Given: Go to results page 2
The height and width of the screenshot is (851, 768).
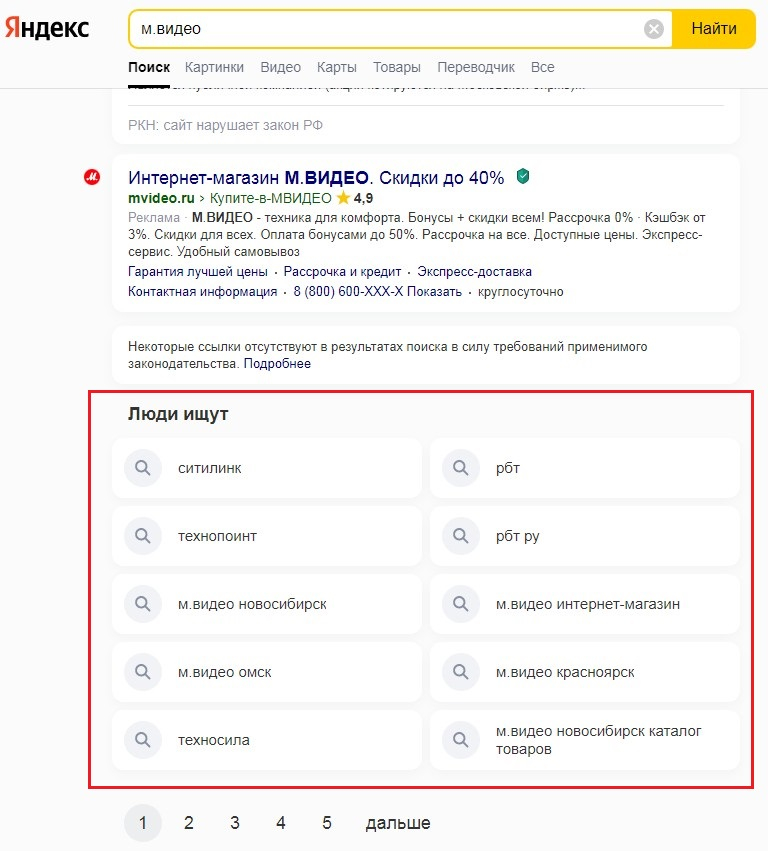Looking at the screenshot, I should (189, 823).
